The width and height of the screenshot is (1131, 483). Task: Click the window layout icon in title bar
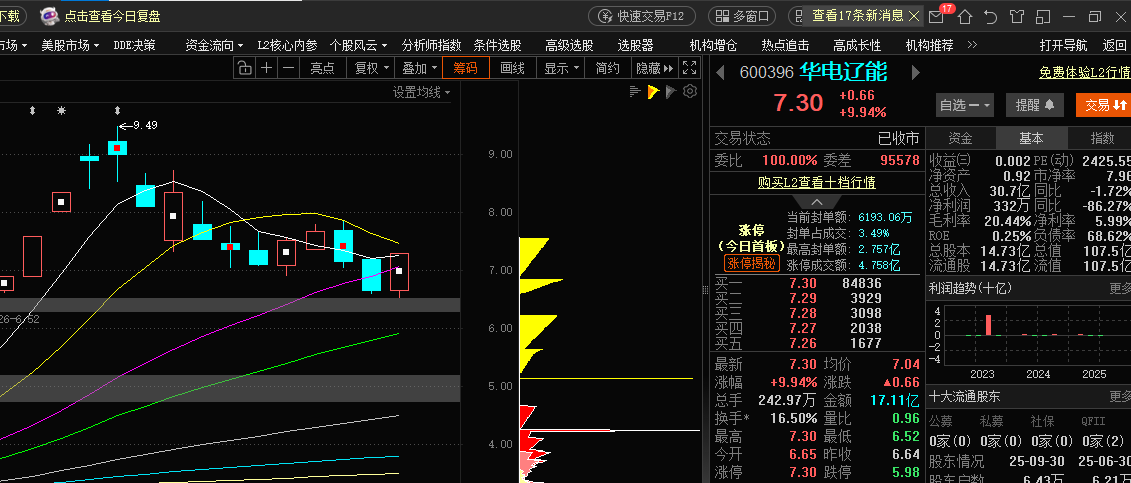[1042, 16]
